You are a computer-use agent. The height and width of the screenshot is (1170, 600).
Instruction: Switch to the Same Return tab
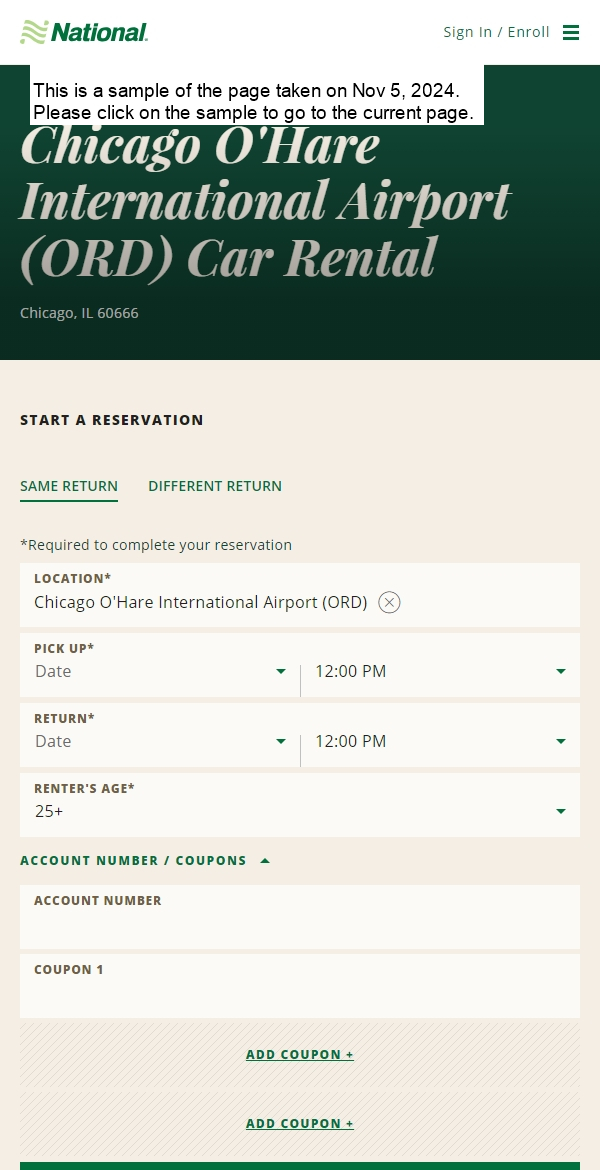69,487
